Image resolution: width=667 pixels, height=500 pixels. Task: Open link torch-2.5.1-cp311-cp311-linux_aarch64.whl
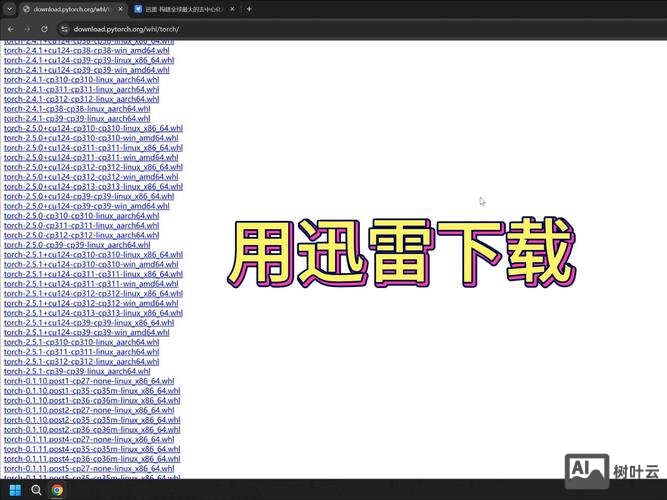[81, 352]
